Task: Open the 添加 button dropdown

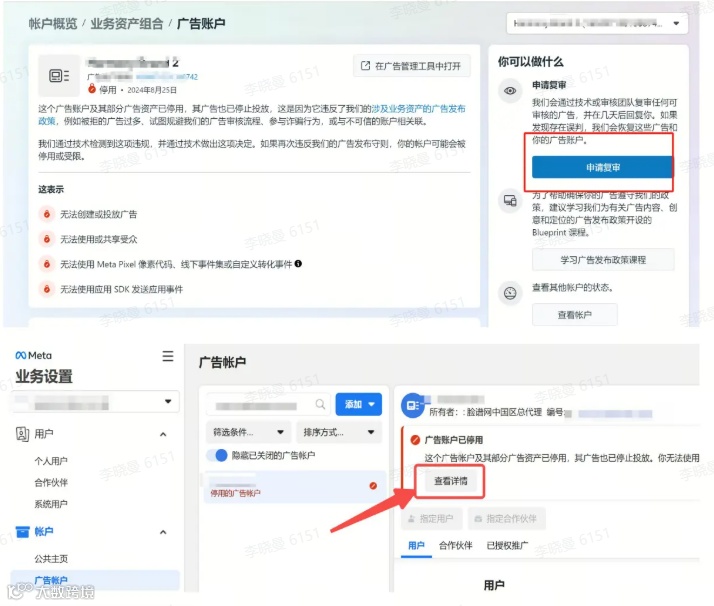Action: pos(359,404)
